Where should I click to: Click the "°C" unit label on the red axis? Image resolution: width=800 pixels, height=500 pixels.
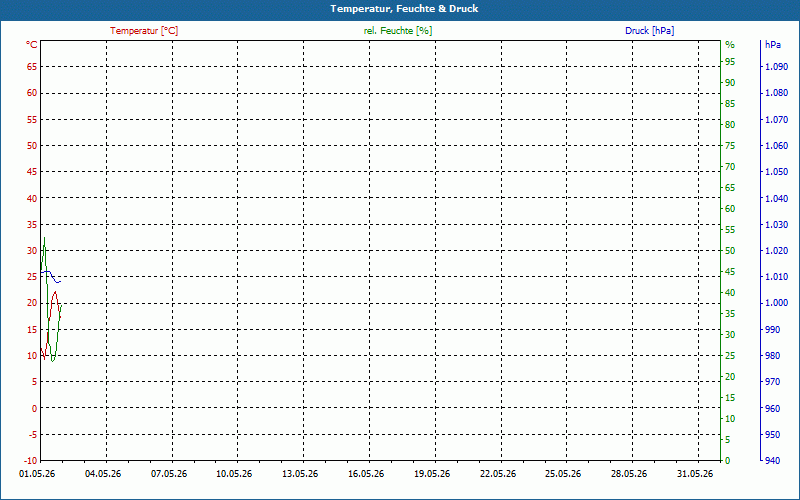coord(32,45)
